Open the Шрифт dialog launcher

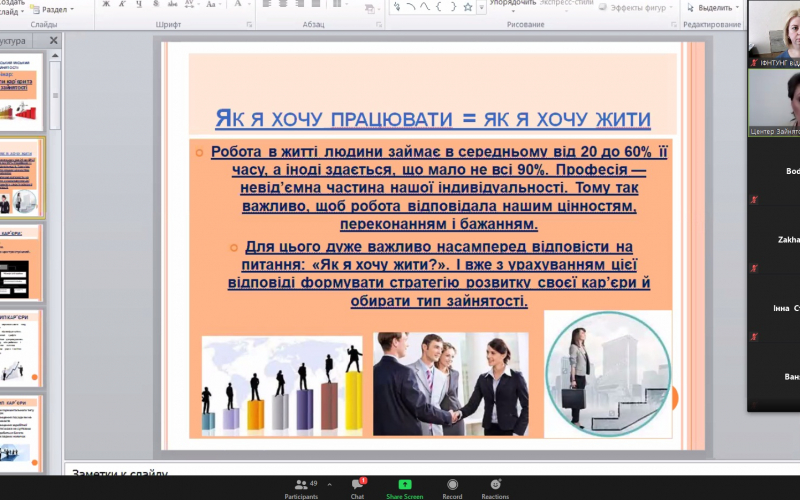point(249,24)
